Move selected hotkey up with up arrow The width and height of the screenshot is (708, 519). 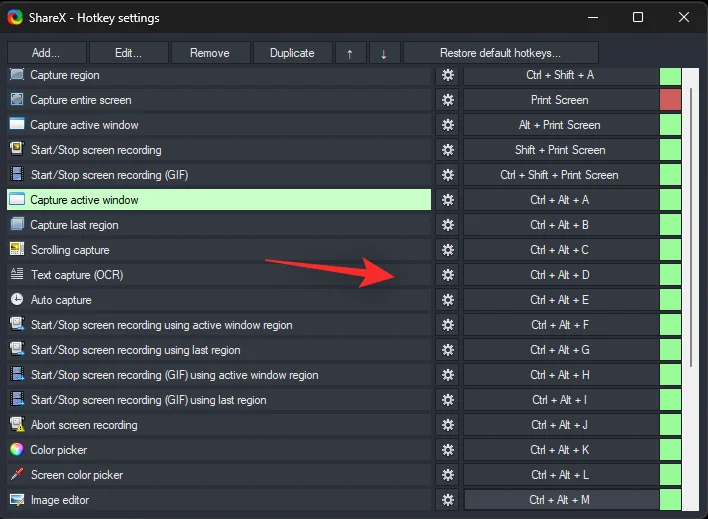coord(349,53)
